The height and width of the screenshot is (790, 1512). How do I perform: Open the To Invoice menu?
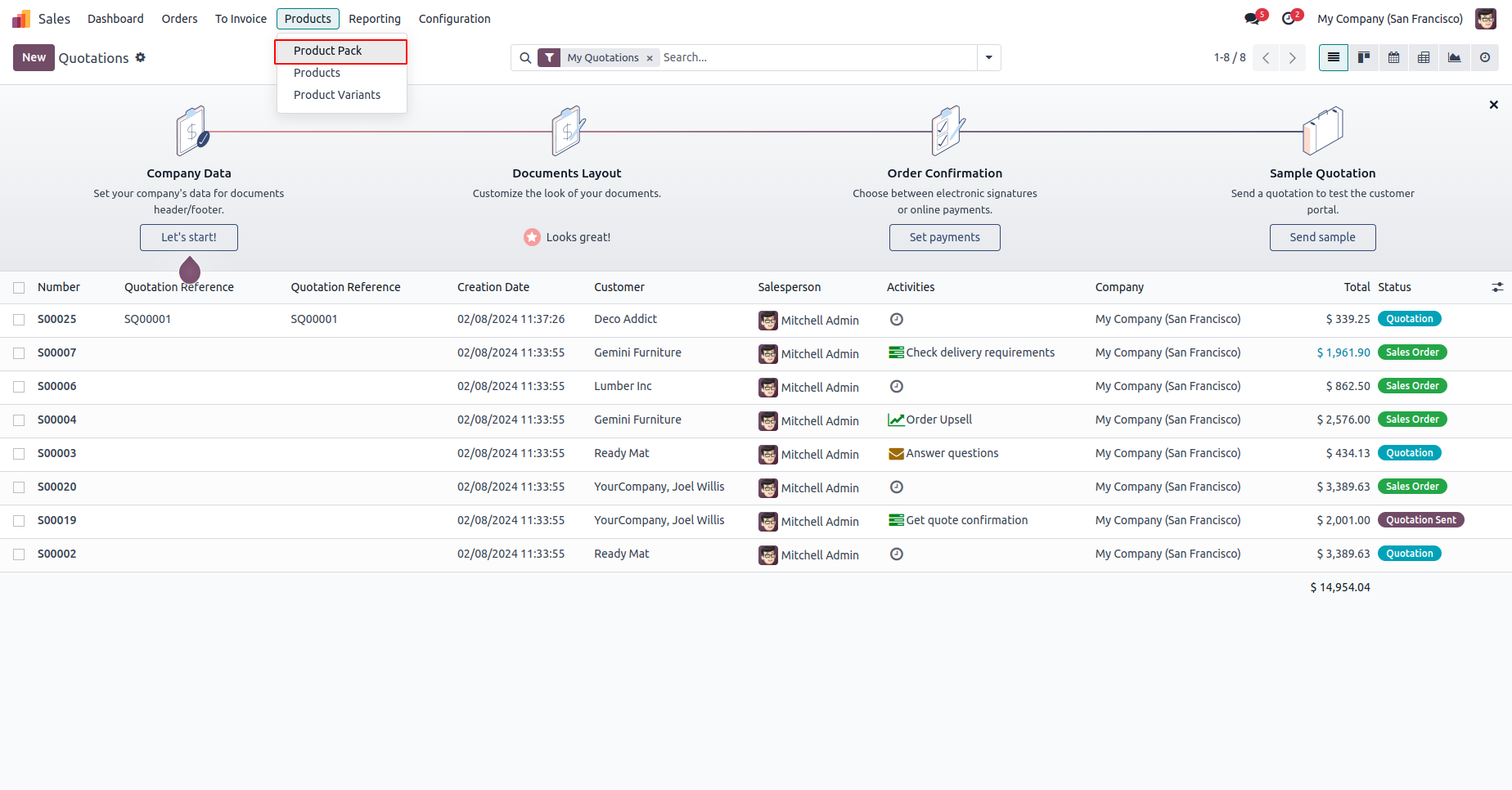241,19
